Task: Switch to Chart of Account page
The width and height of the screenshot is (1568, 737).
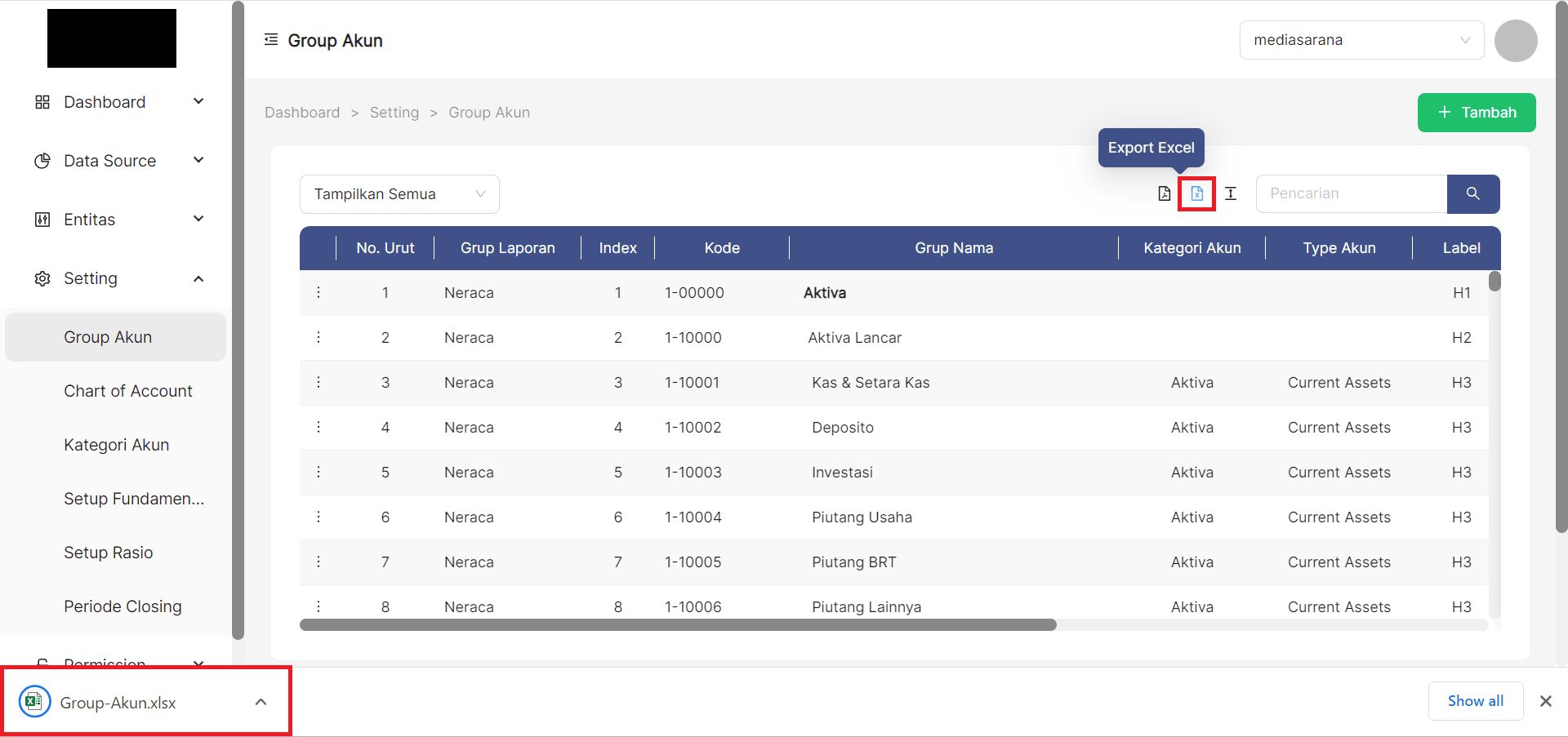Action: [127, 390]
